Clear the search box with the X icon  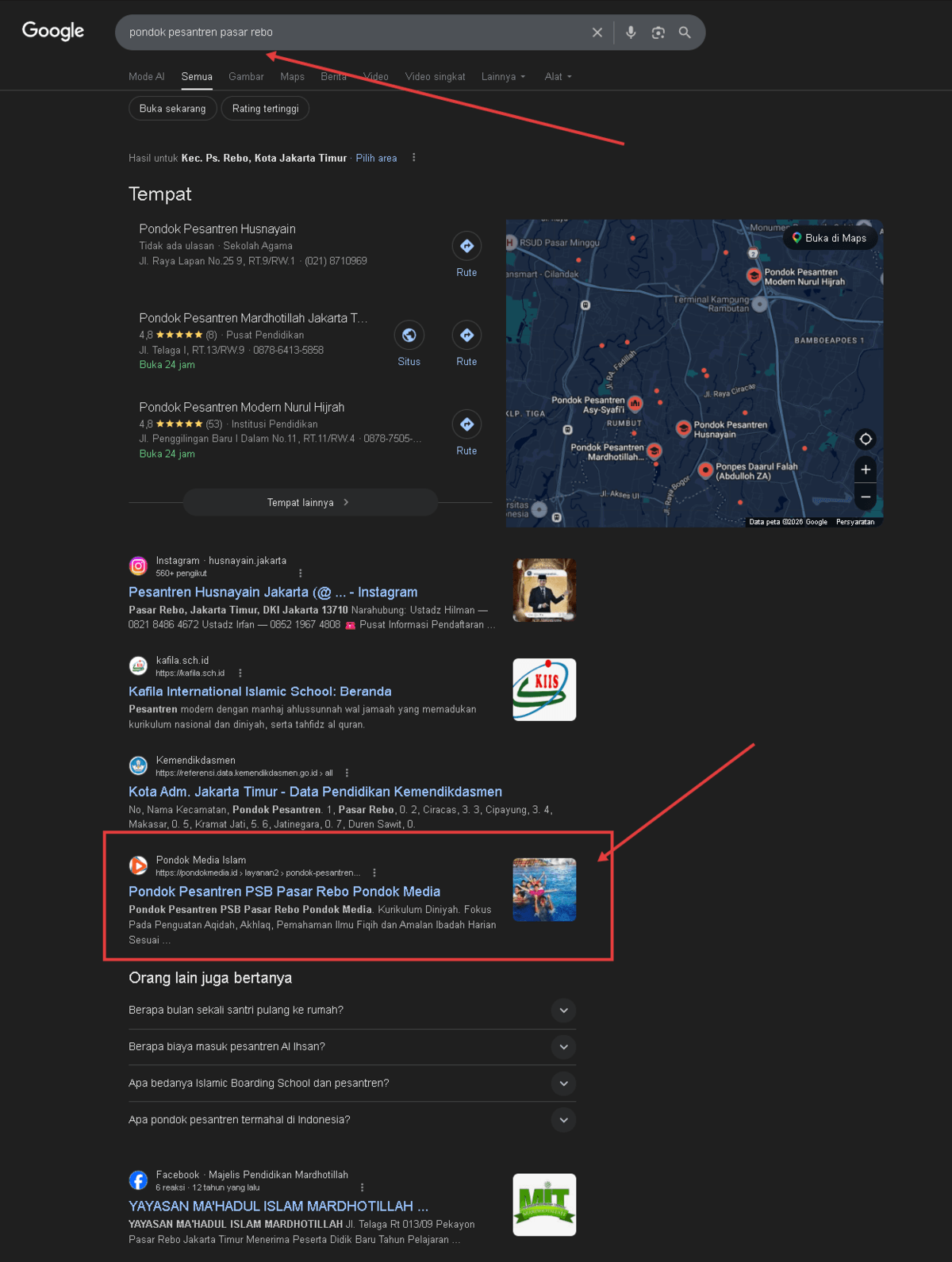coord(597,33)
